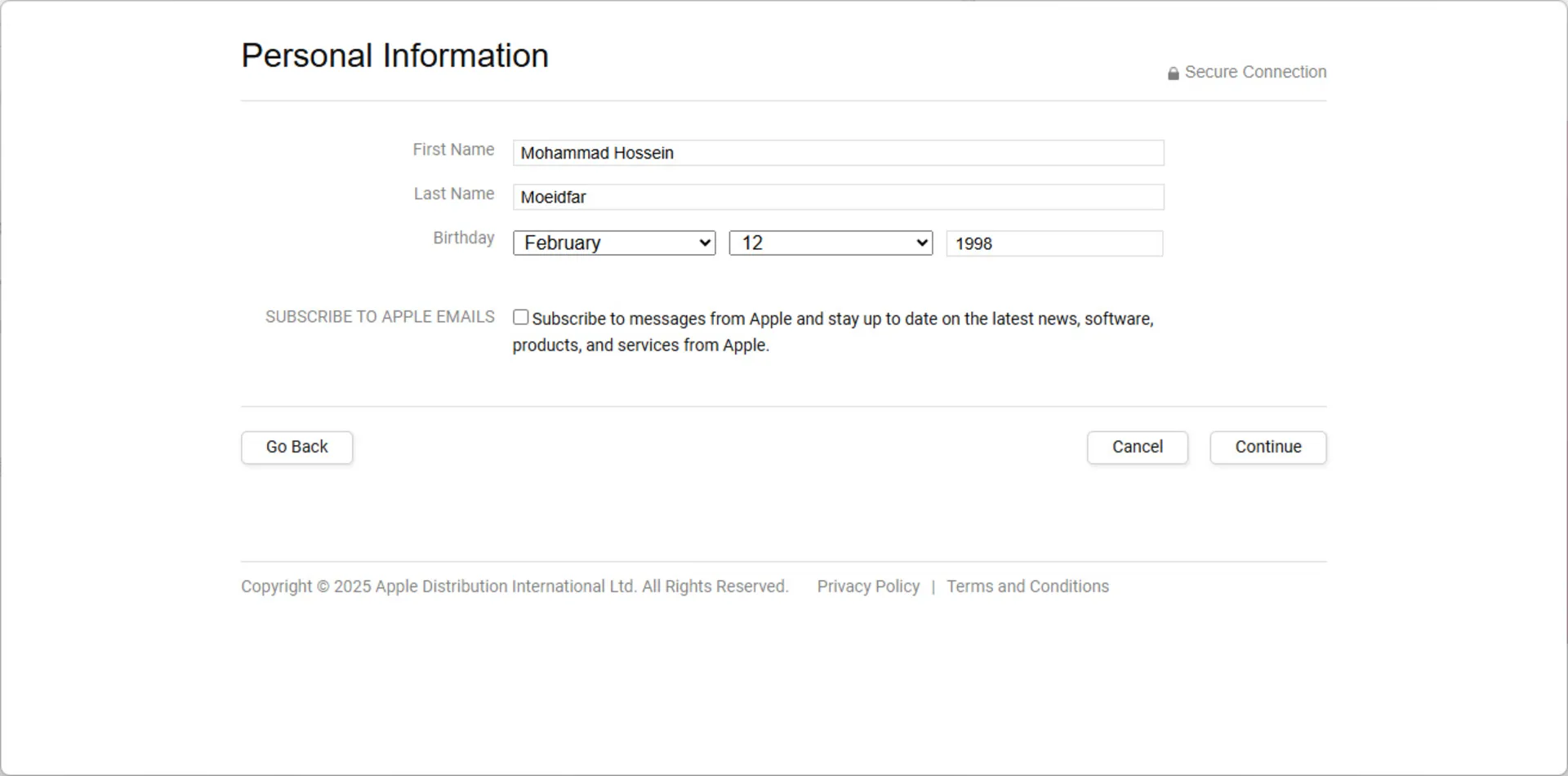Click the Personal Information page heading
The width and height of the screenshot is (1568, 776).
coord(394,56)
